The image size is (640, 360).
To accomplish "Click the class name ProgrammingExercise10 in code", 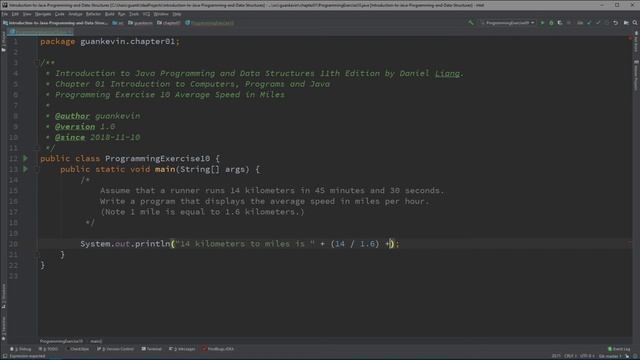I will pos(158,158).
